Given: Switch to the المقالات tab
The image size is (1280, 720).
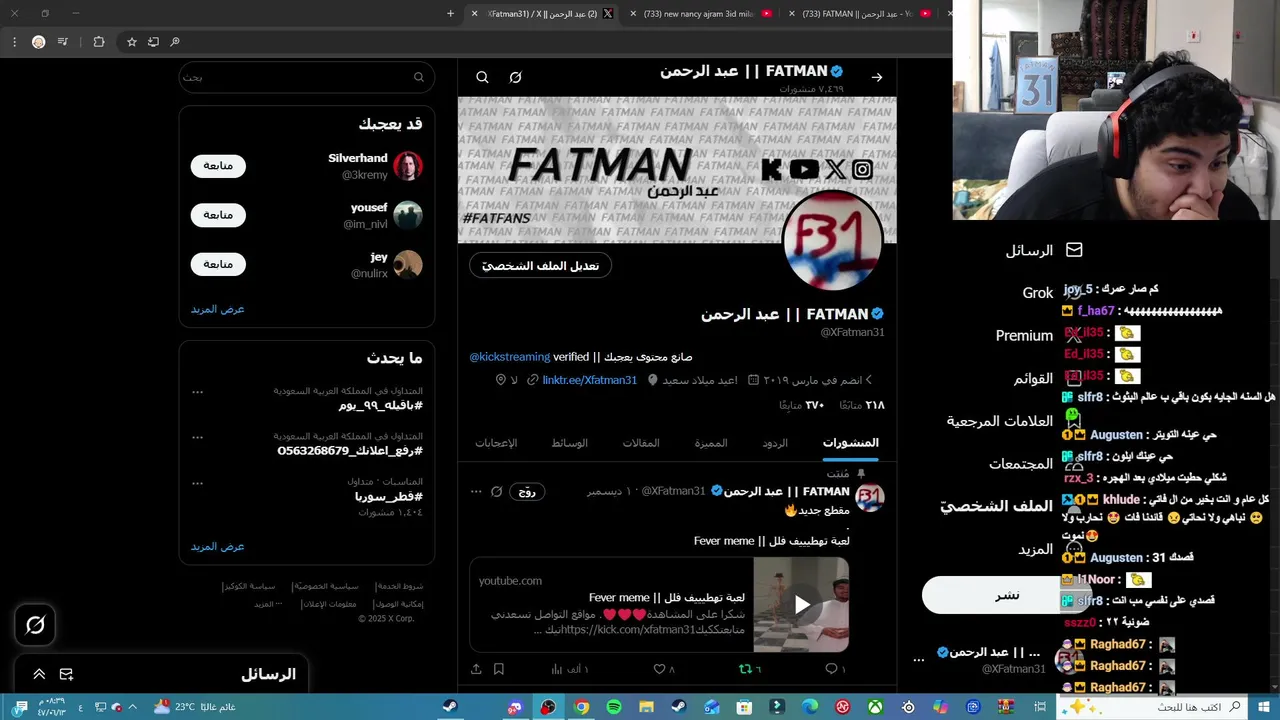Looking at the screenshot, I should click(x=641, y=443).
